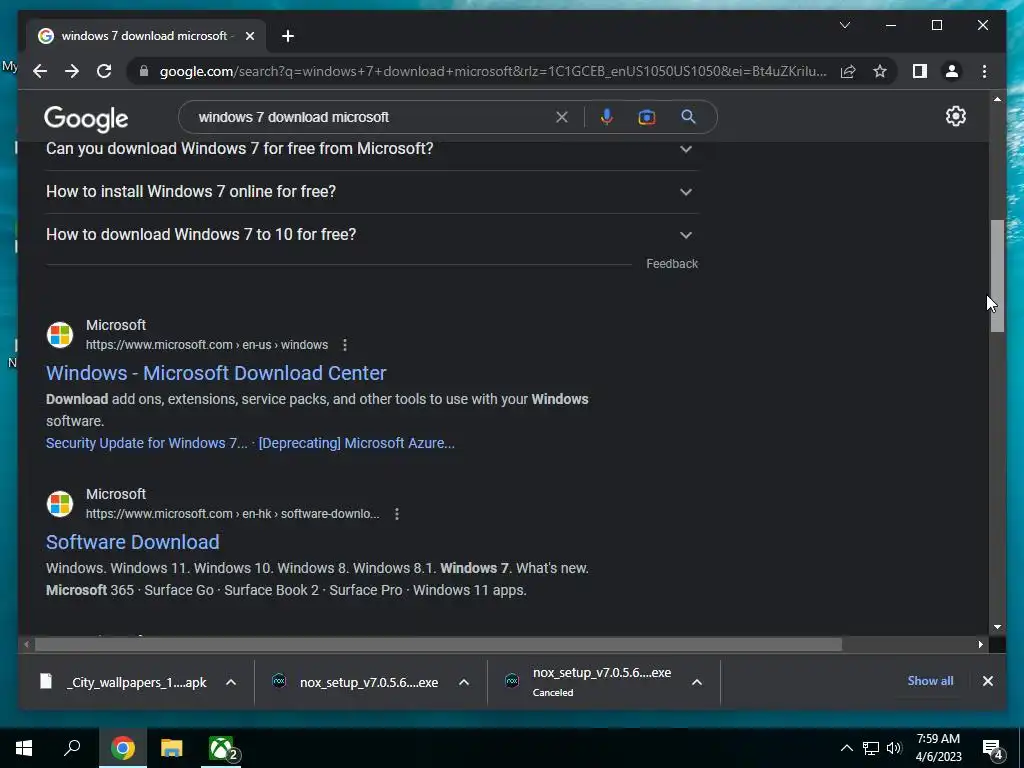
Task: Open options for first nox_setup download
Action: click(464, 682)
